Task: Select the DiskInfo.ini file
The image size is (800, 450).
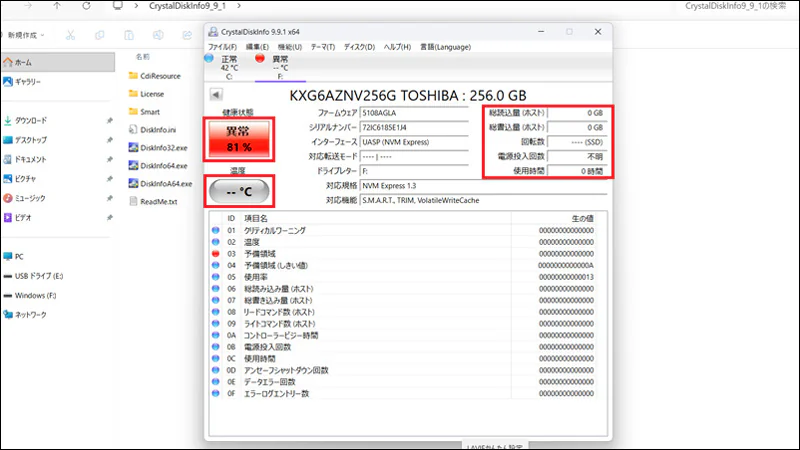Action: click(153, 130)
